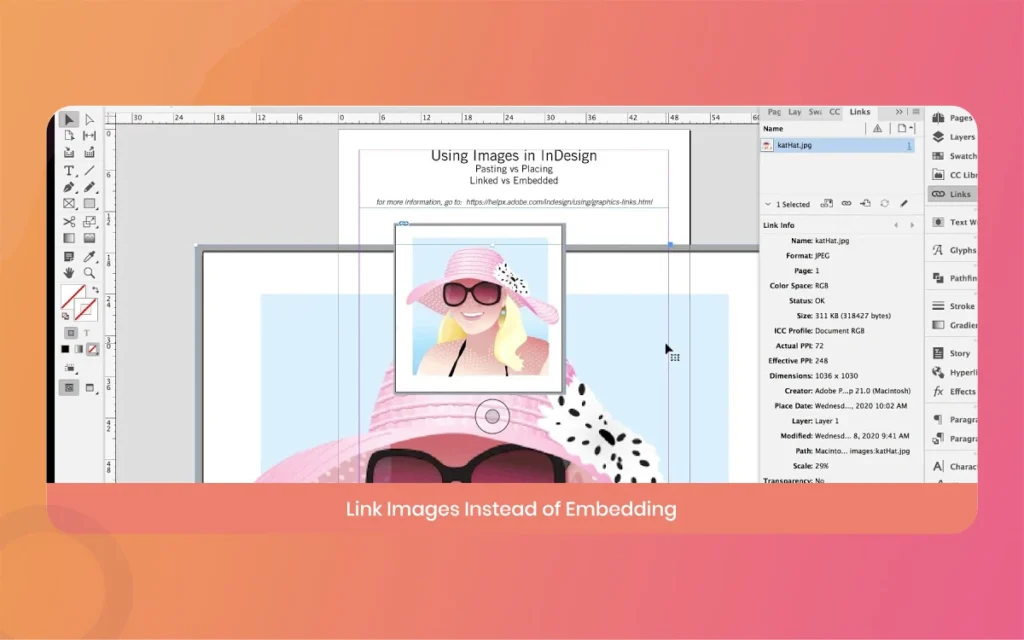The height and width of the screenshot is (640, 1024).
Task: Open Links panel from dock
Action: tap(953, 194)
